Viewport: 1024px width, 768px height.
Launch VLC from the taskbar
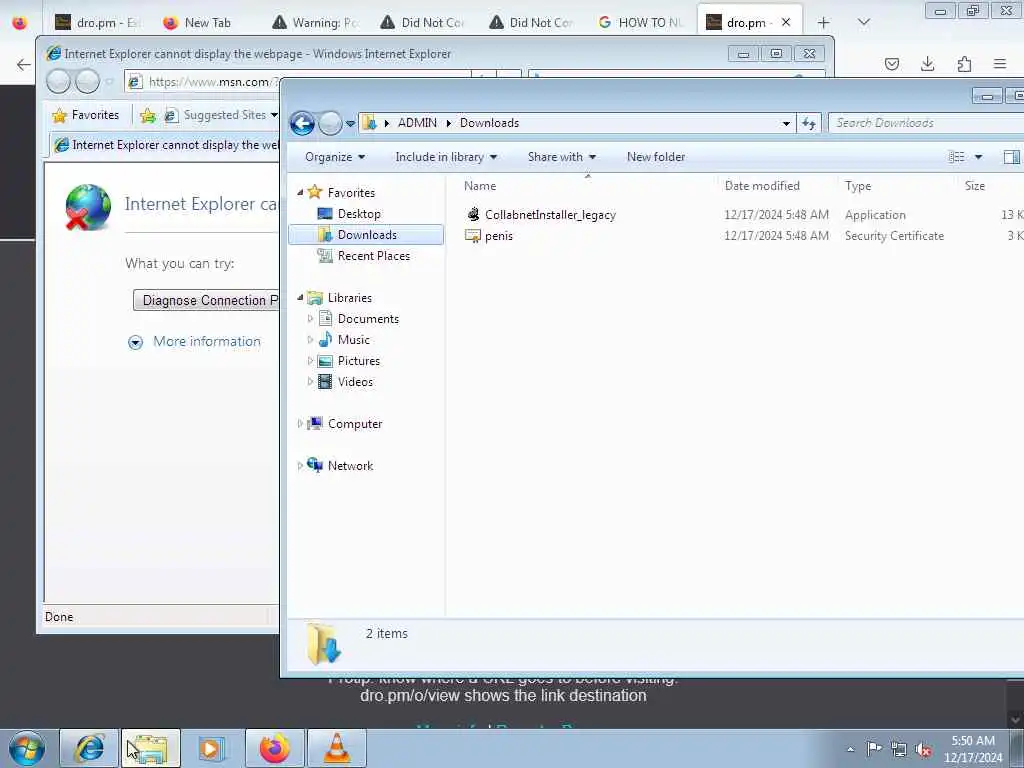(336, 748)
